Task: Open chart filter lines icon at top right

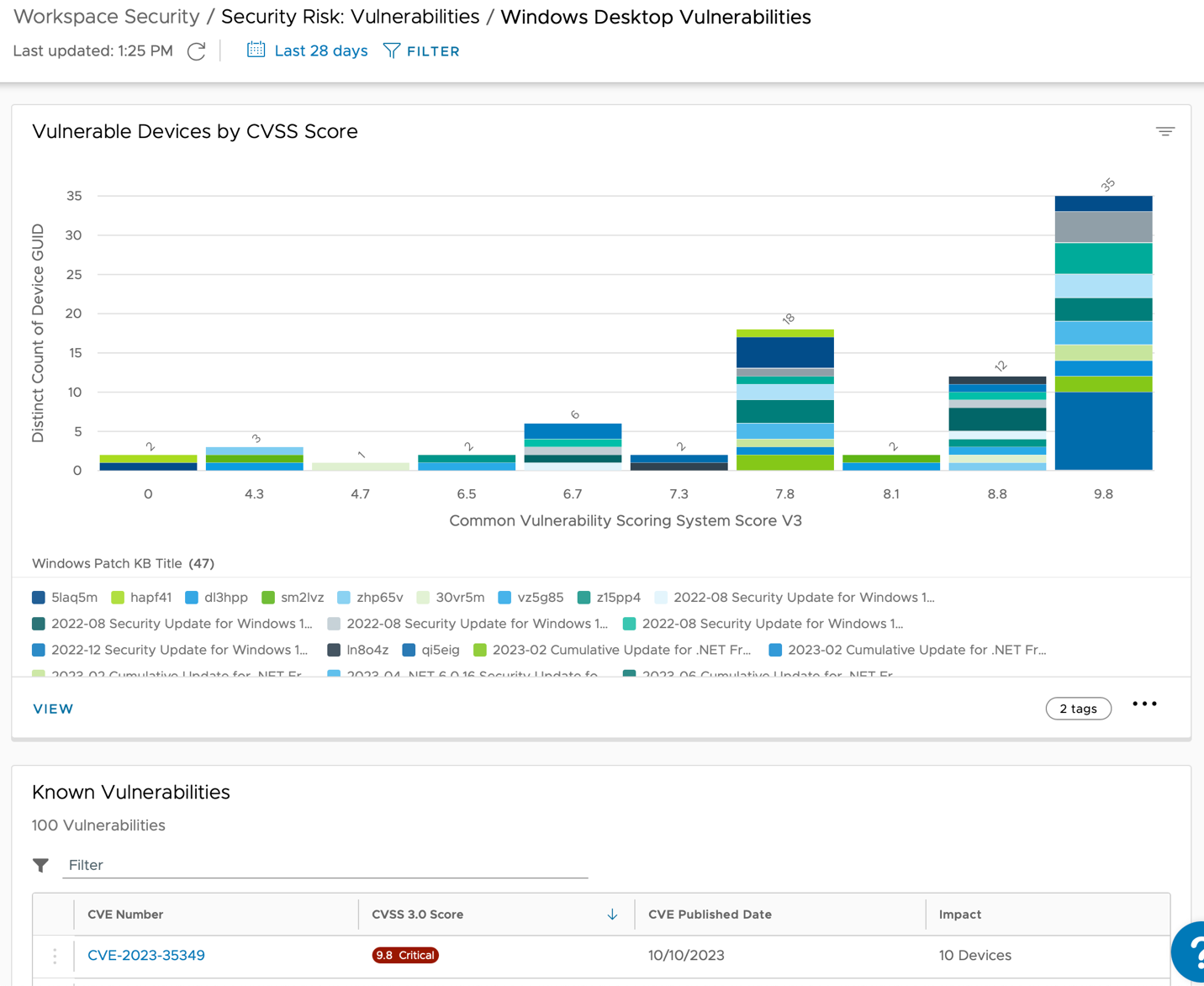Action: click(1164, 132)
